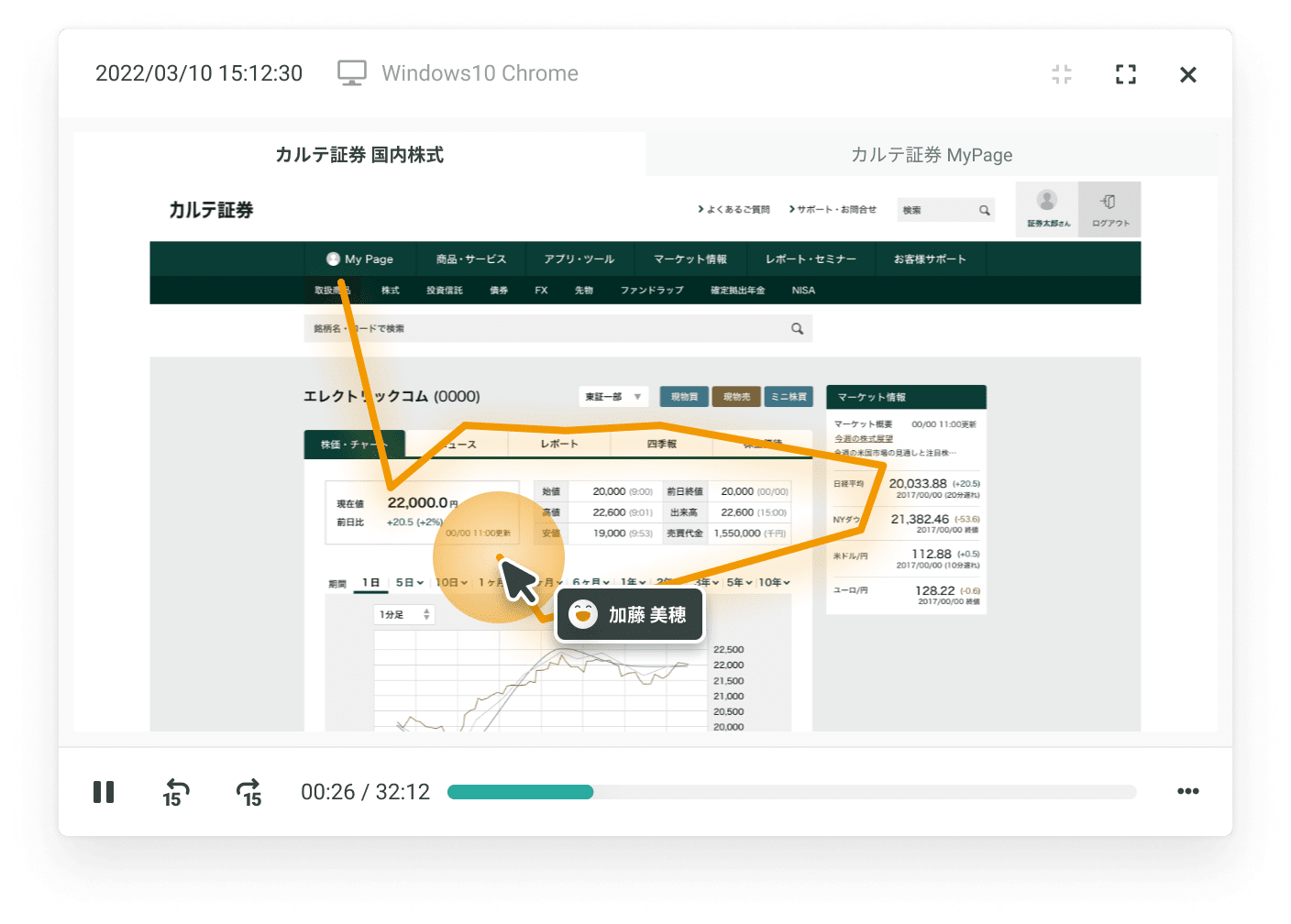Open the サポート・お問合せ link
This screenshot has width=1291, height=924.
[x=833, y=210]
